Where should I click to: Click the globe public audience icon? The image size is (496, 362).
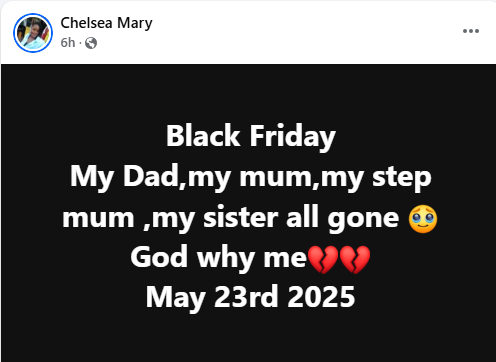click(x=91, y=43)
